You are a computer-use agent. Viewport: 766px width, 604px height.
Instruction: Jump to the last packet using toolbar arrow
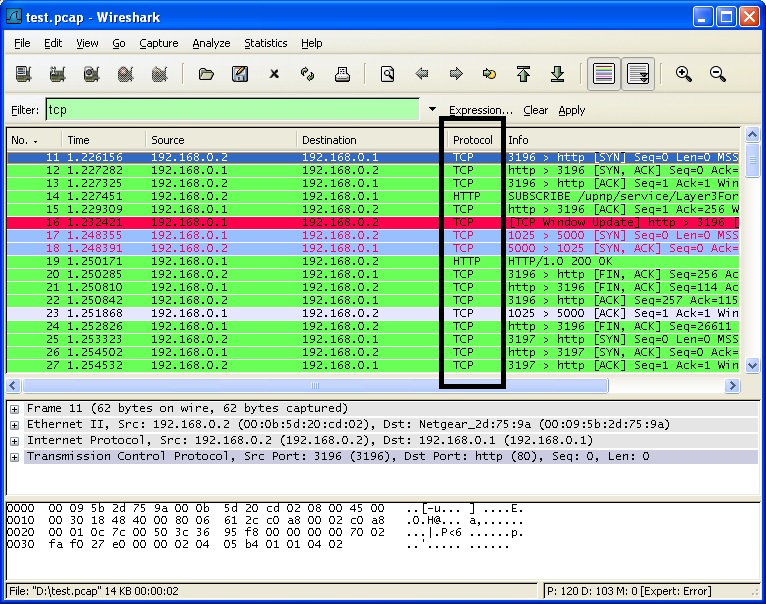(x=558, y=74)
